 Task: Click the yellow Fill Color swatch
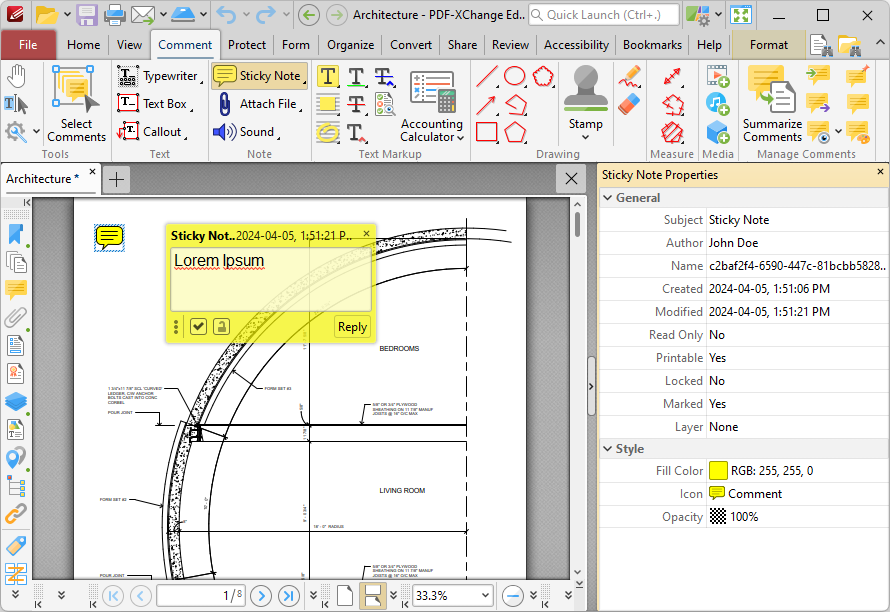pyautogui.click(x=718, y=471)
